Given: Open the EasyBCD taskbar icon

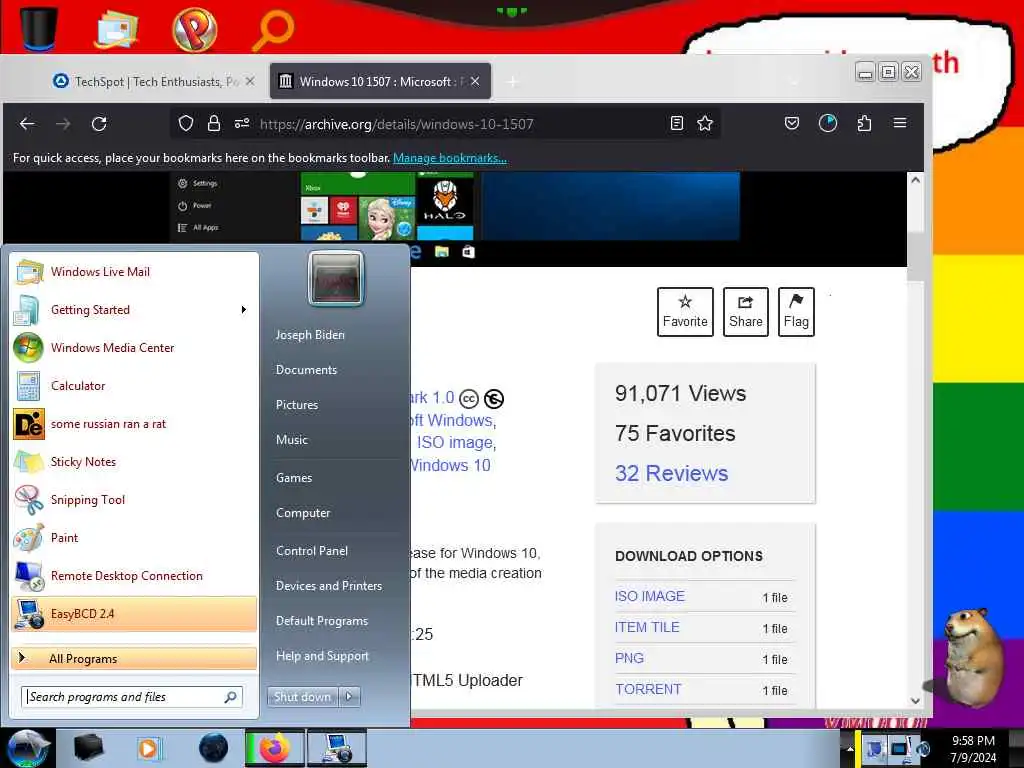Looking at the screenshot, I should [337, 748].
